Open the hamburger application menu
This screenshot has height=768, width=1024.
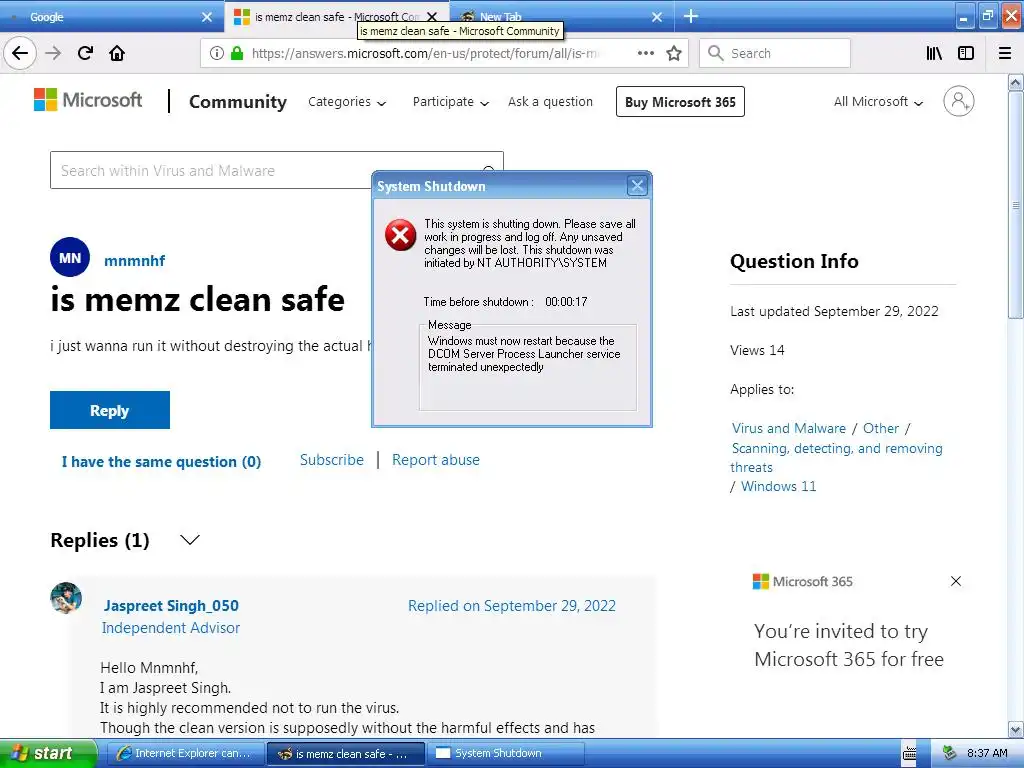[1005, 53]
